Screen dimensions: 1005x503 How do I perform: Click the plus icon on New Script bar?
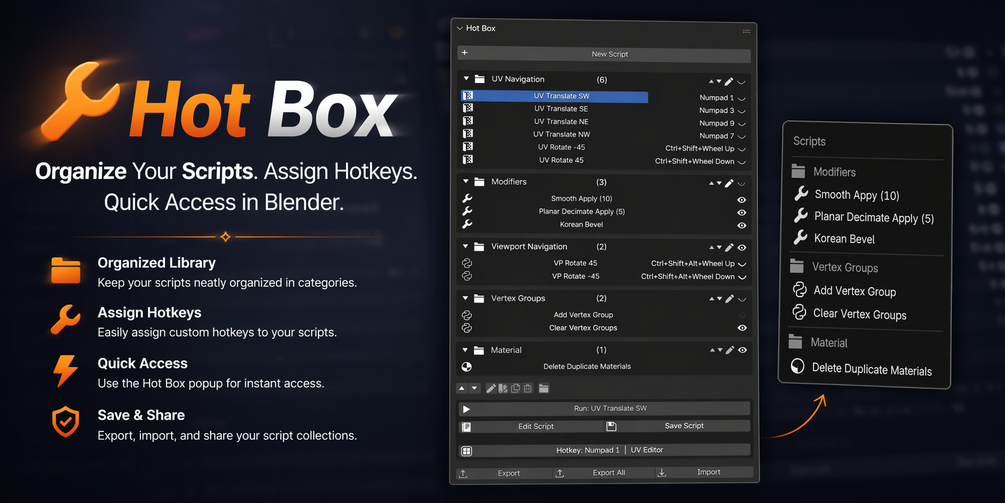[465, 53]
